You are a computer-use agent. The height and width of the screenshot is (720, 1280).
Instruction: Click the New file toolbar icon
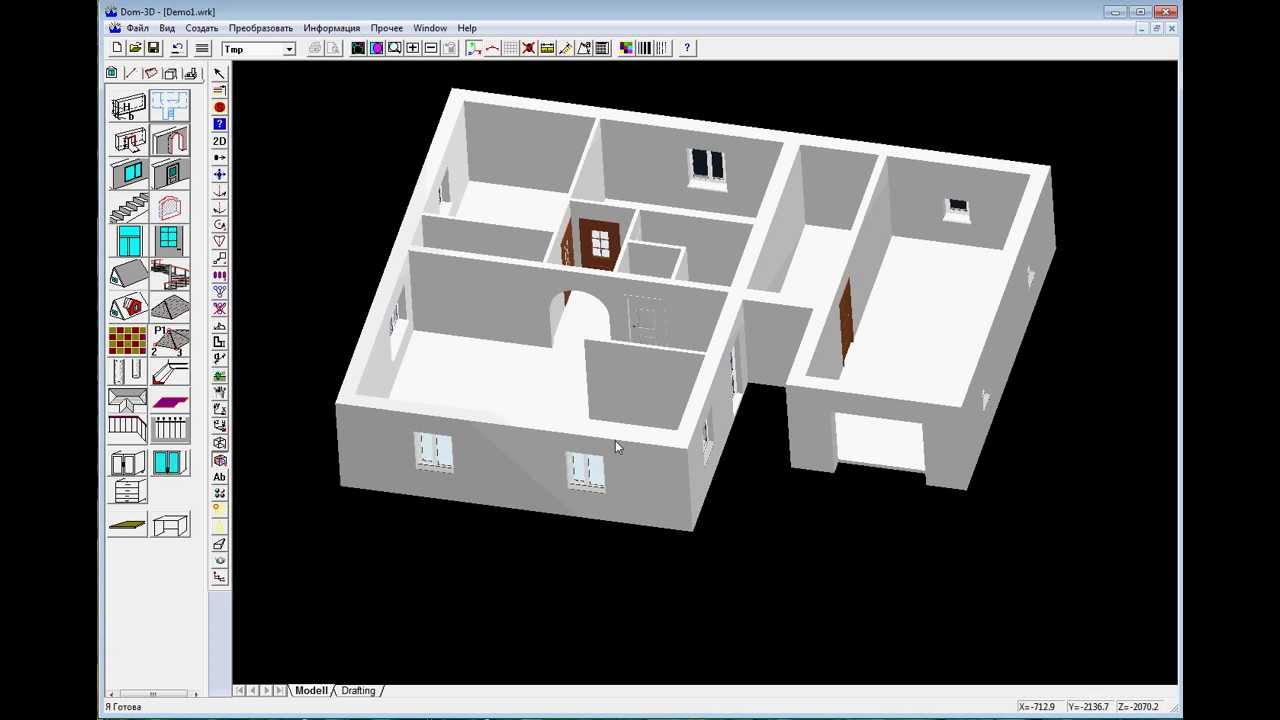[117, 48]
